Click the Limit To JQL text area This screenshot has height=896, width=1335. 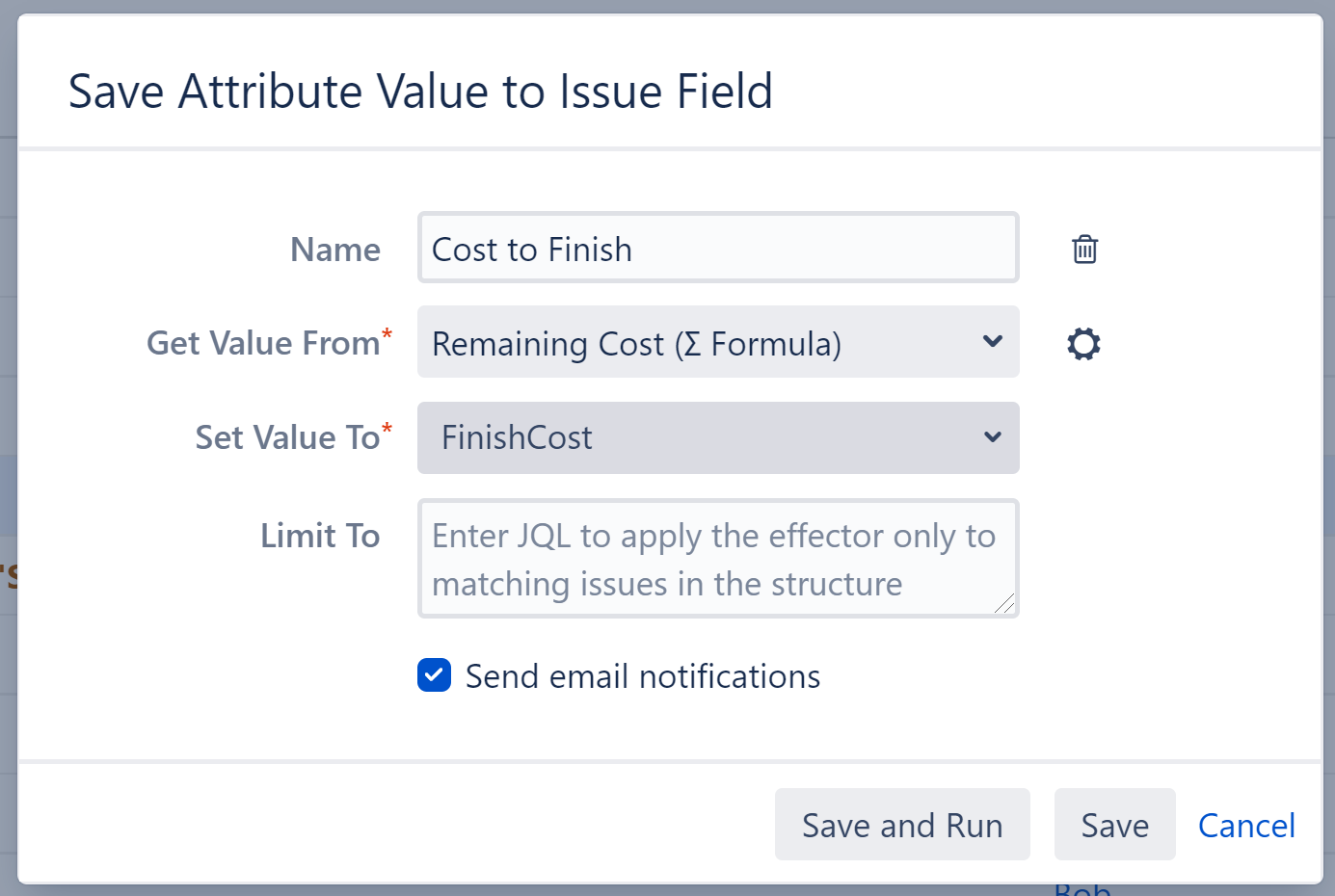[x=718, y=559]
